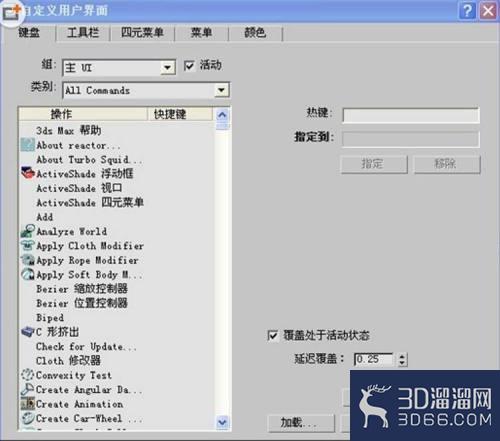Viewport: 500px width, 441px height.
Task: Select the ActiveShade 四元菜单 action
Action: [x=90, y=202]
